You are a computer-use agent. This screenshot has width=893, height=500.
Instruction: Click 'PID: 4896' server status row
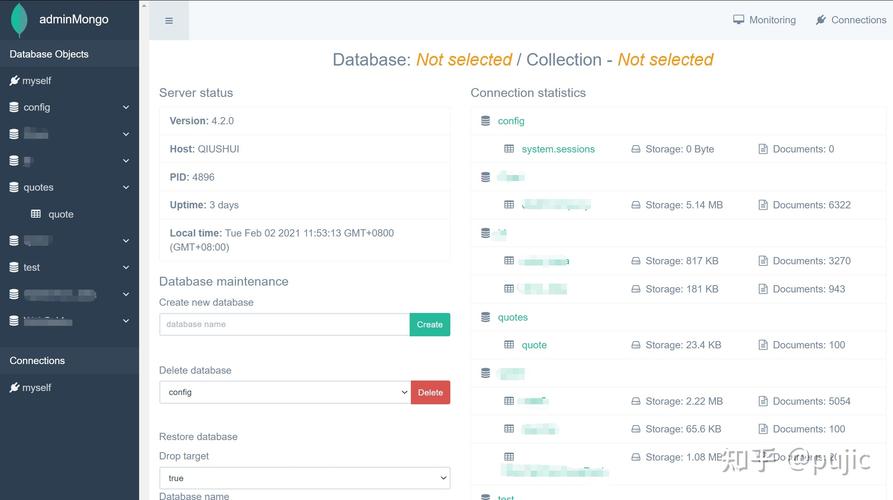click(x=305, y=177)
